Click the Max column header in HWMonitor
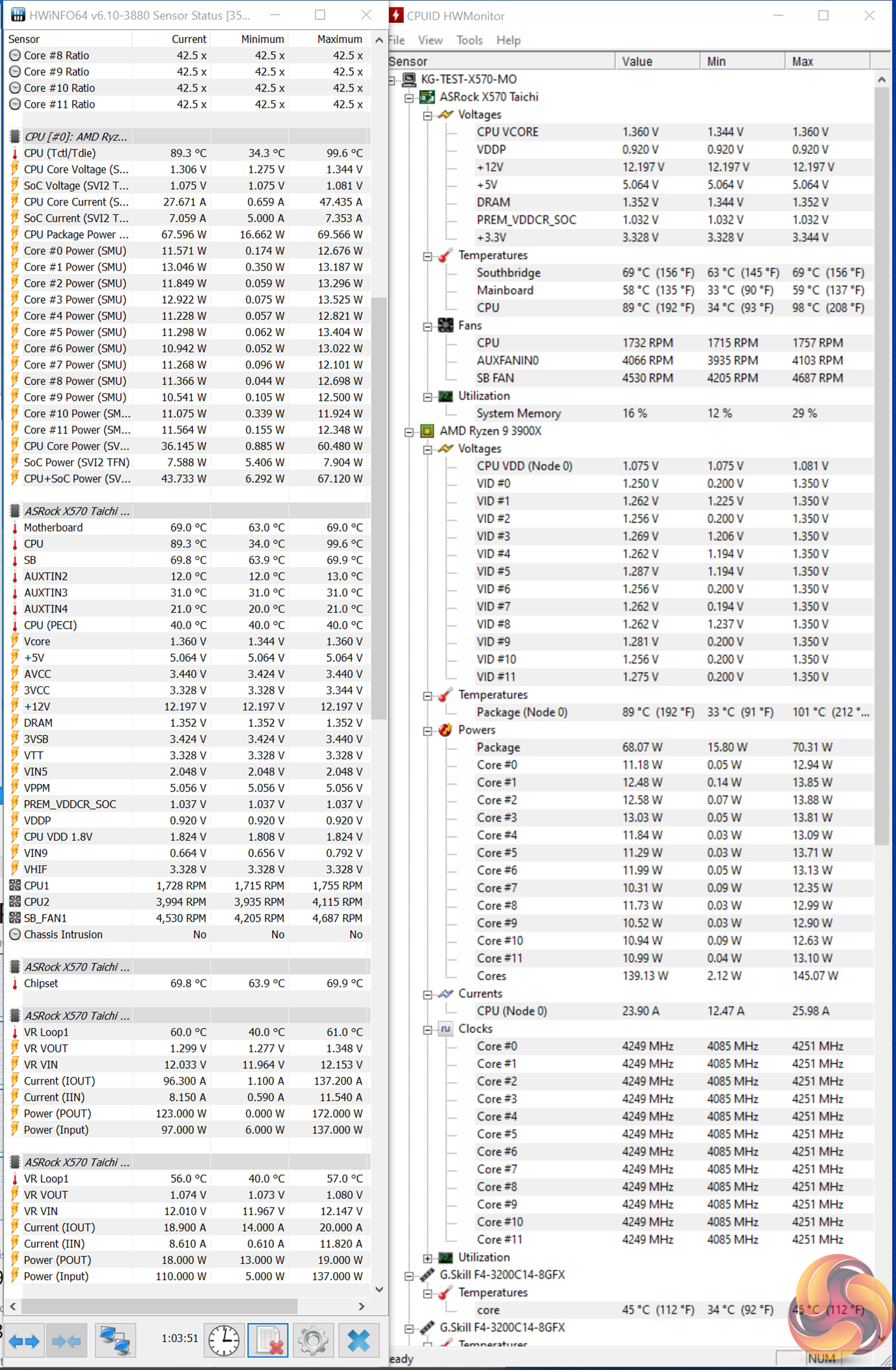This screenshot has height=1370, width=896. tap(827, 62)
